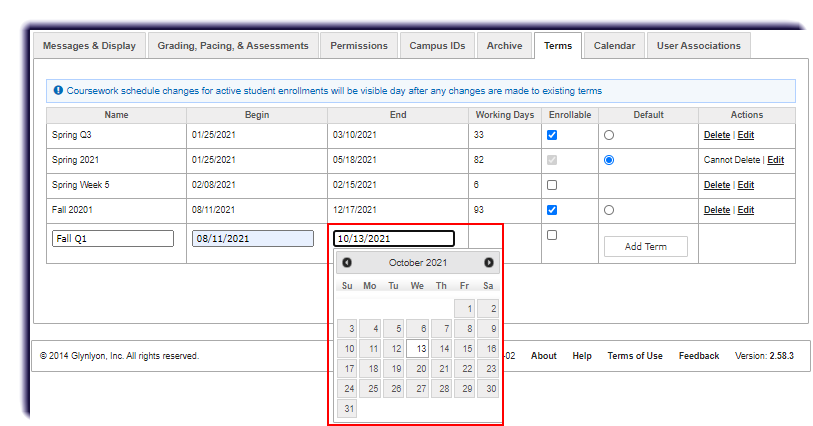Switch to the Calendar tab

click(614, 46)
